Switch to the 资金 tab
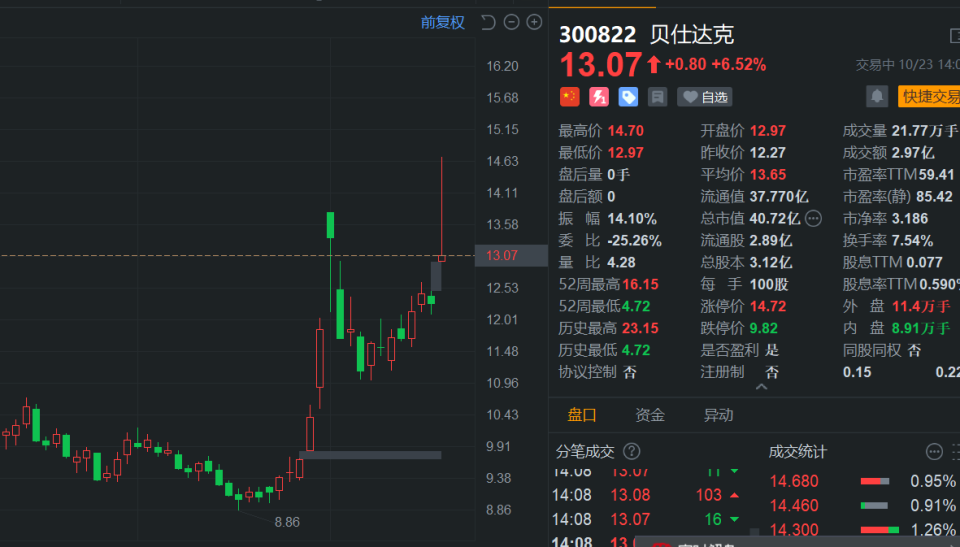The width and height of the screenshot is (960, 547). pyautogui.click(x=650, y=415)
